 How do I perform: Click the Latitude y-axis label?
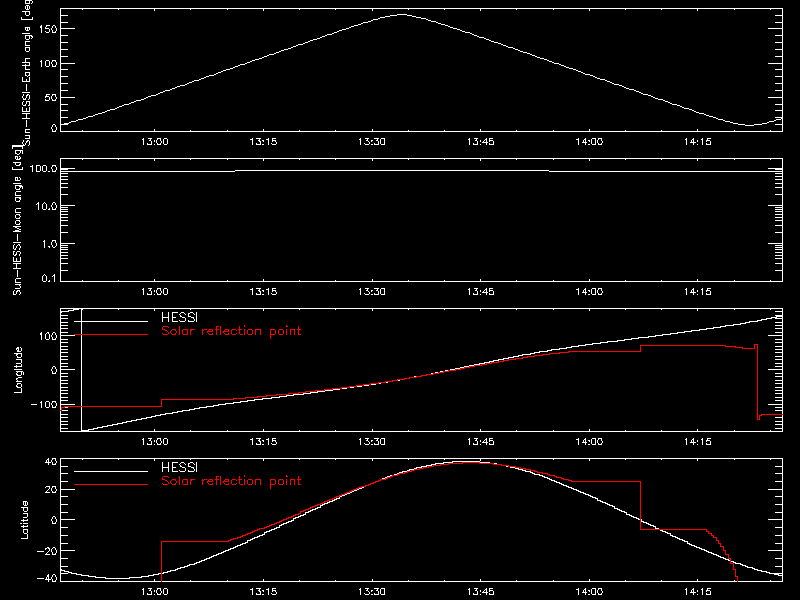tap(24, 520)
